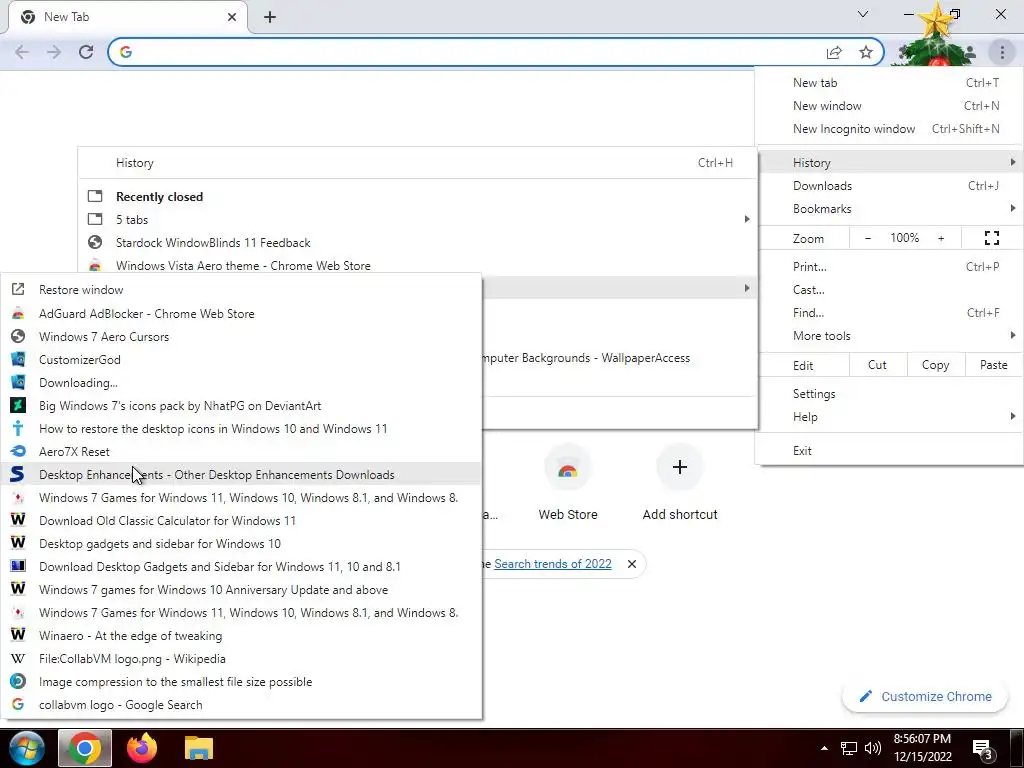Click the Back navigation arrow

22,52
